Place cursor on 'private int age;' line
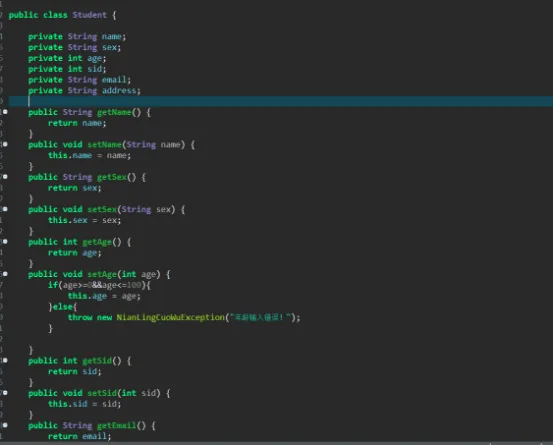 pyautogui.click(x=67, y=58)
